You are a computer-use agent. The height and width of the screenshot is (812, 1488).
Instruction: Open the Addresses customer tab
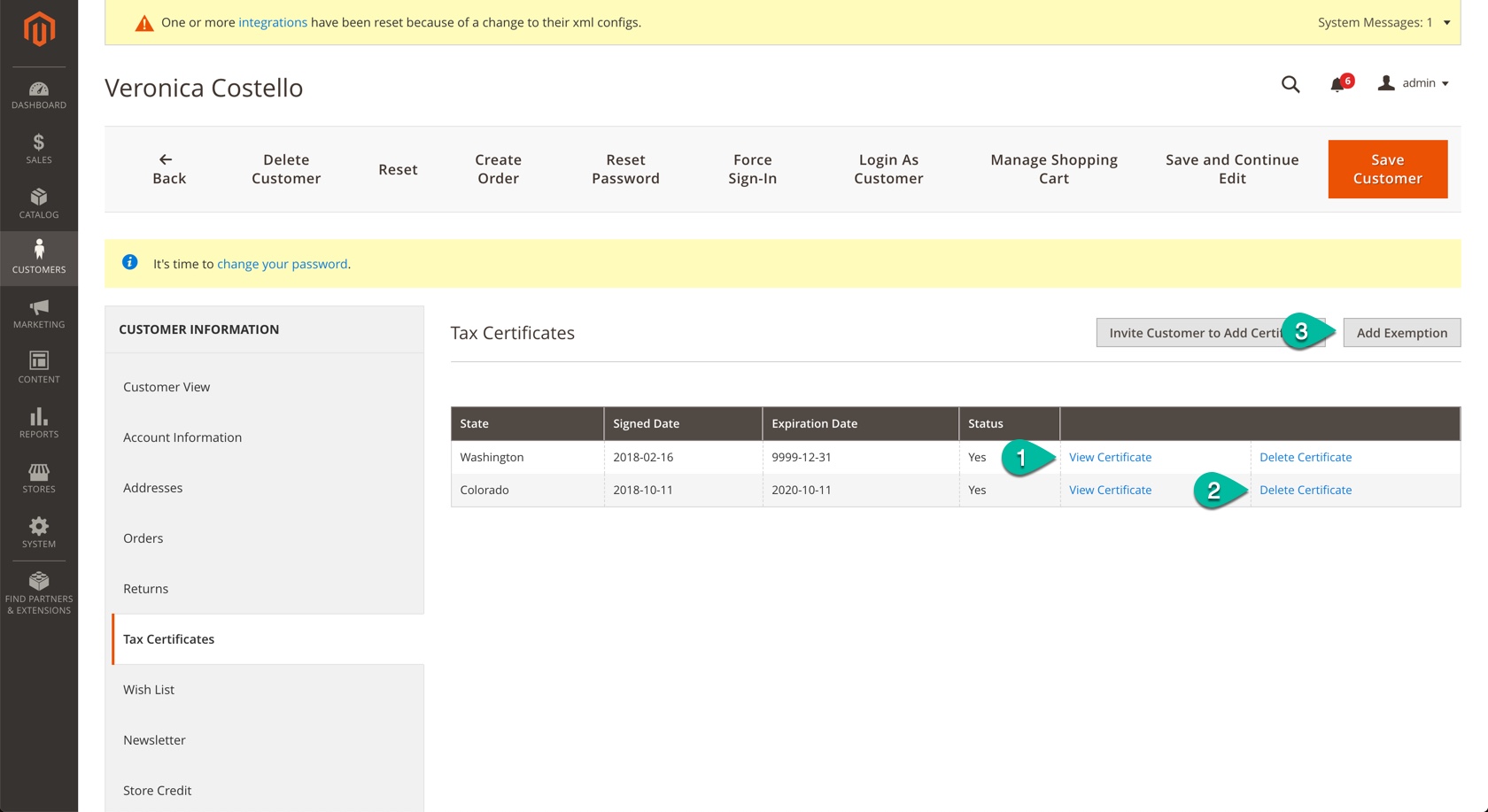(x=153, y=488)
